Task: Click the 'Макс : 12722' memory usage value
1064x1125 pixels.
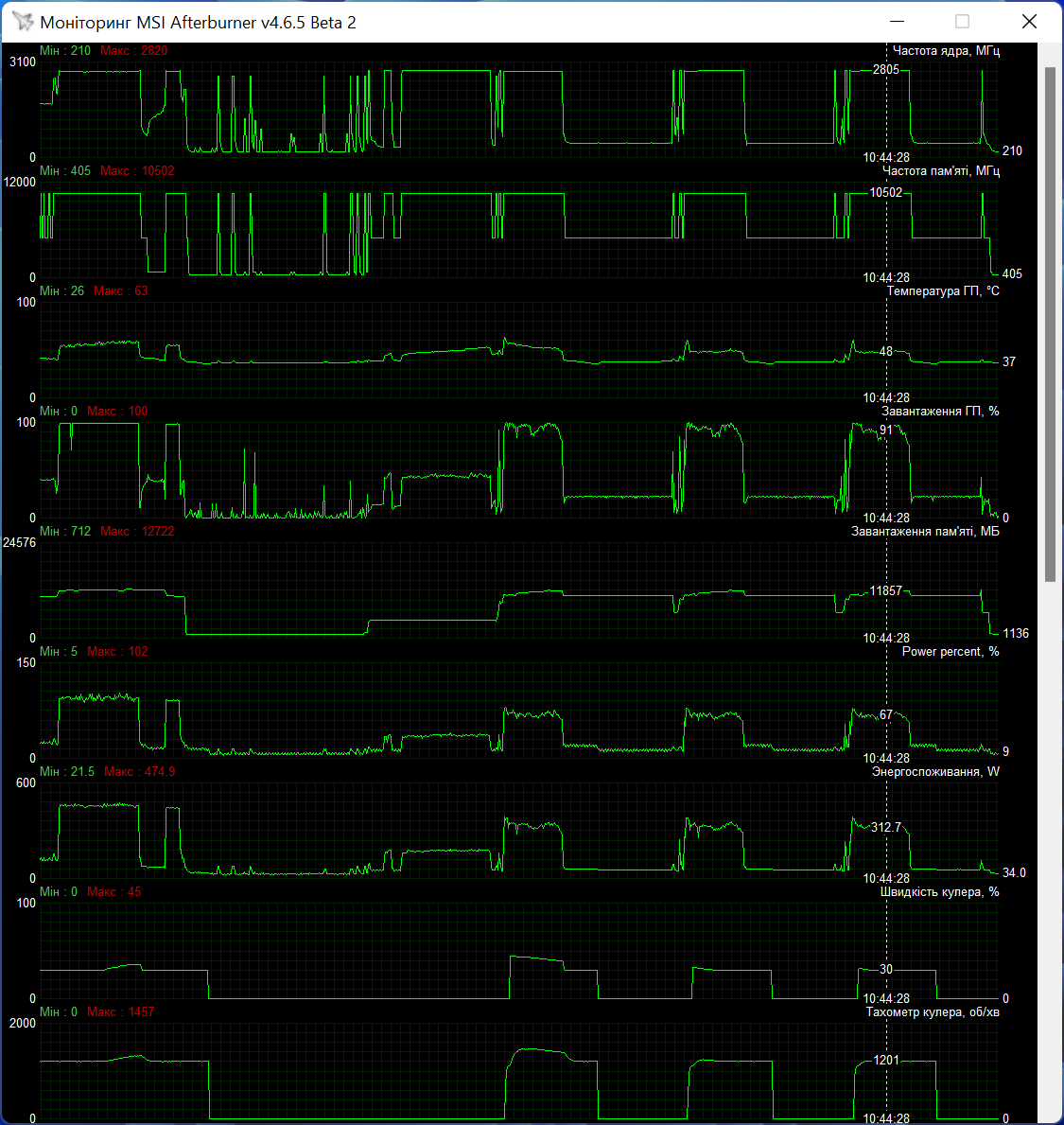Action: point(137,532)
